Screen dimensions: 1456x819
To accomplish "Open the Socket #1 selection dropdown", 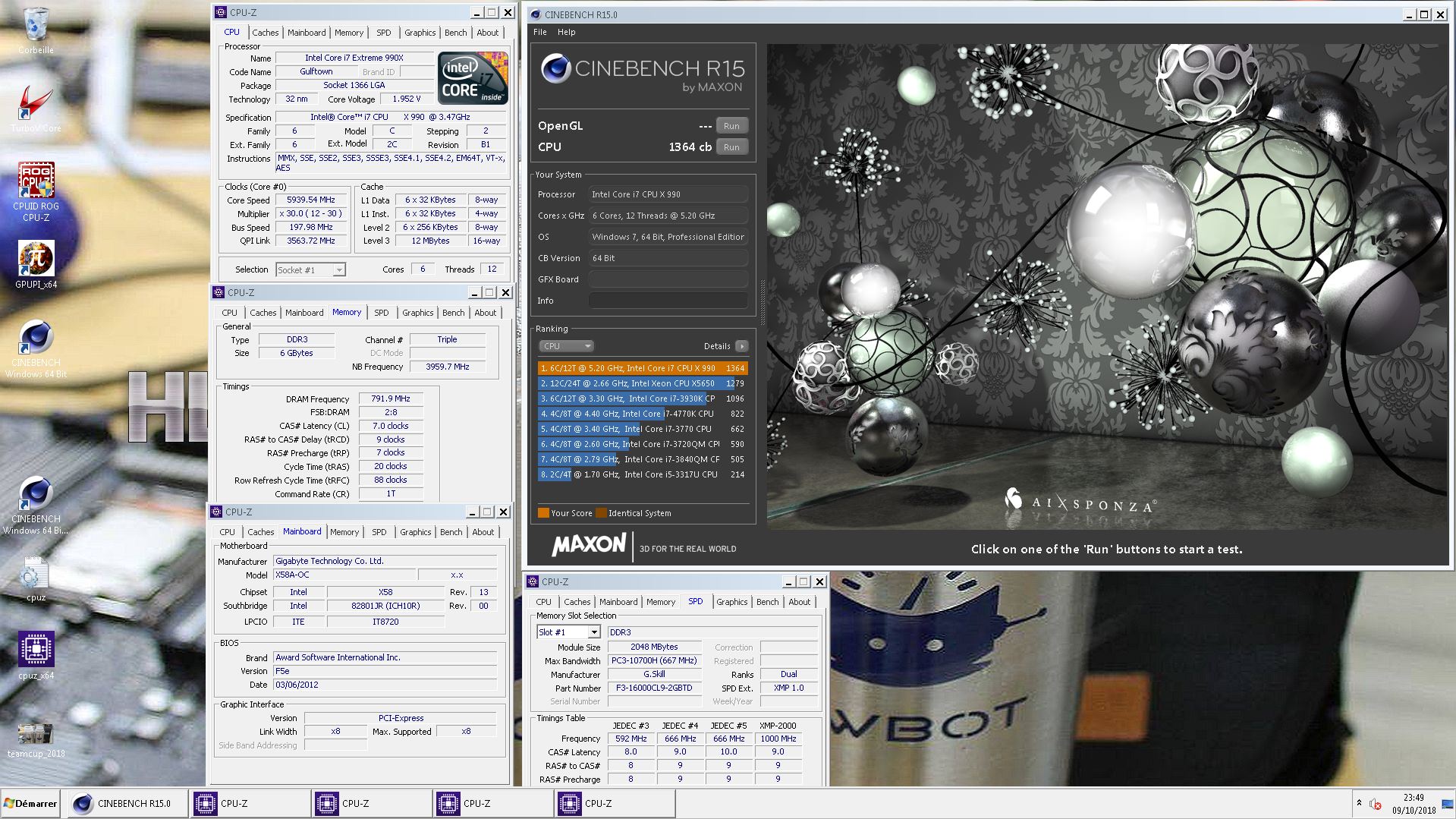I will (310, 269).
